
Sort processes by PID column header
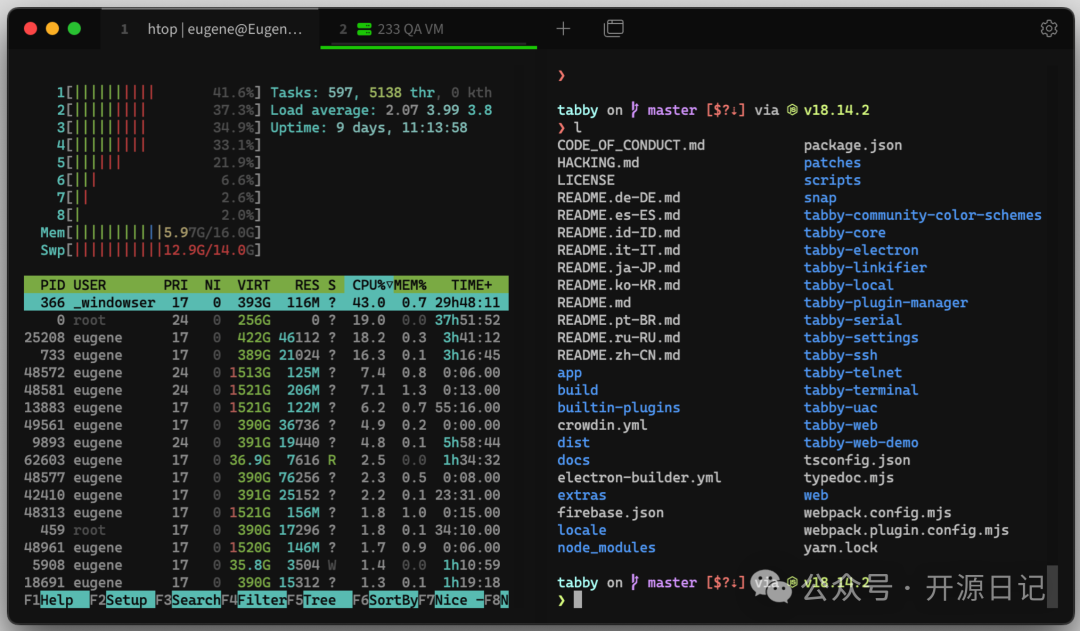[52, 285]
